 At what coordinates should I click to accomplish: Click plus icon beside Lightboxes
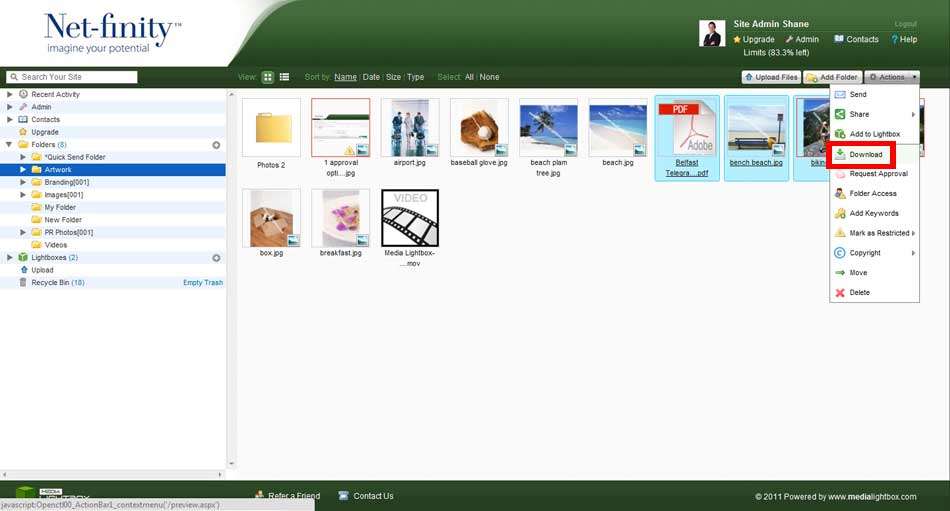coord(216,258)
